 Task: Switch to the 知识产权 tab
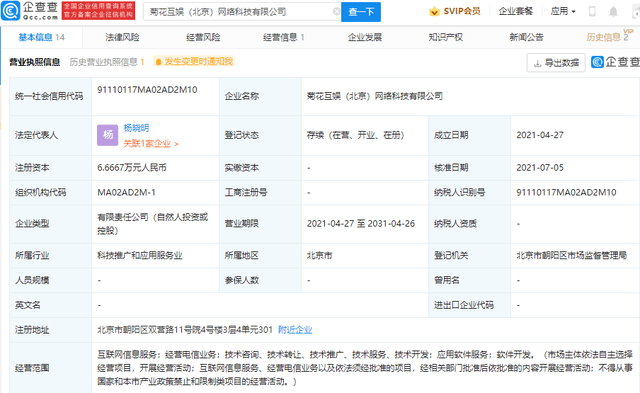pos(445,38)
